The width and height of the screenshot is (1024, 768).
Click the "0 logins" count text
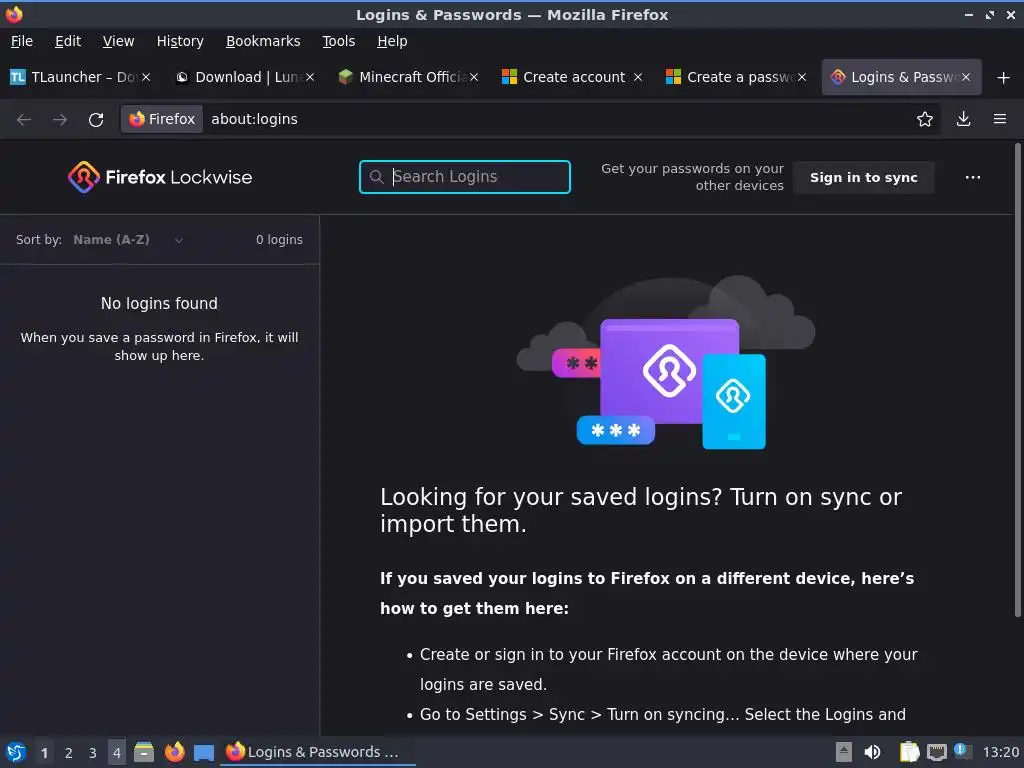click(280, 240)
